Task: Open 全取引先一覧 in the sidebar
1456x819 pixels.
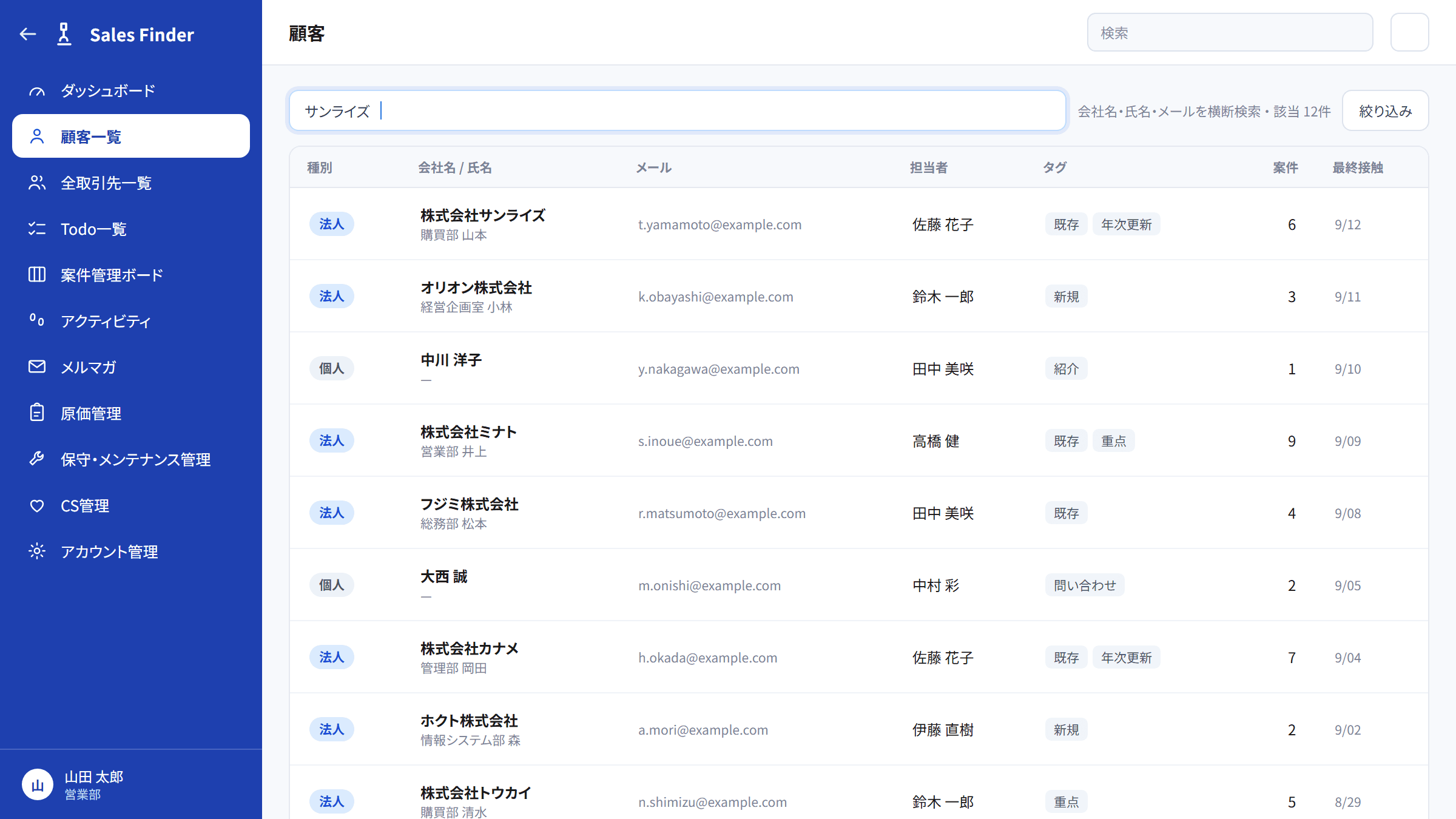Action: (131, 183)
